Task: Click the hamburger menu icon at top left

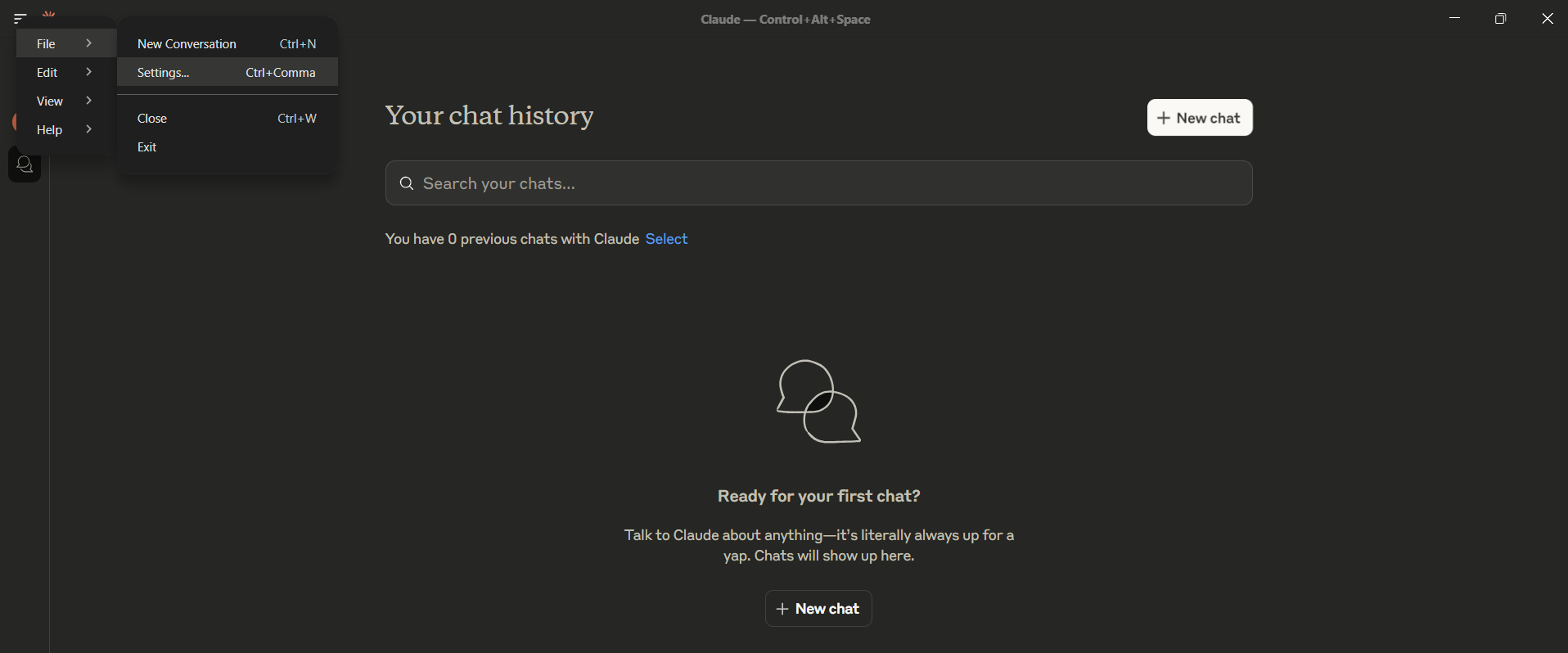Action: (x=20, y=18)
